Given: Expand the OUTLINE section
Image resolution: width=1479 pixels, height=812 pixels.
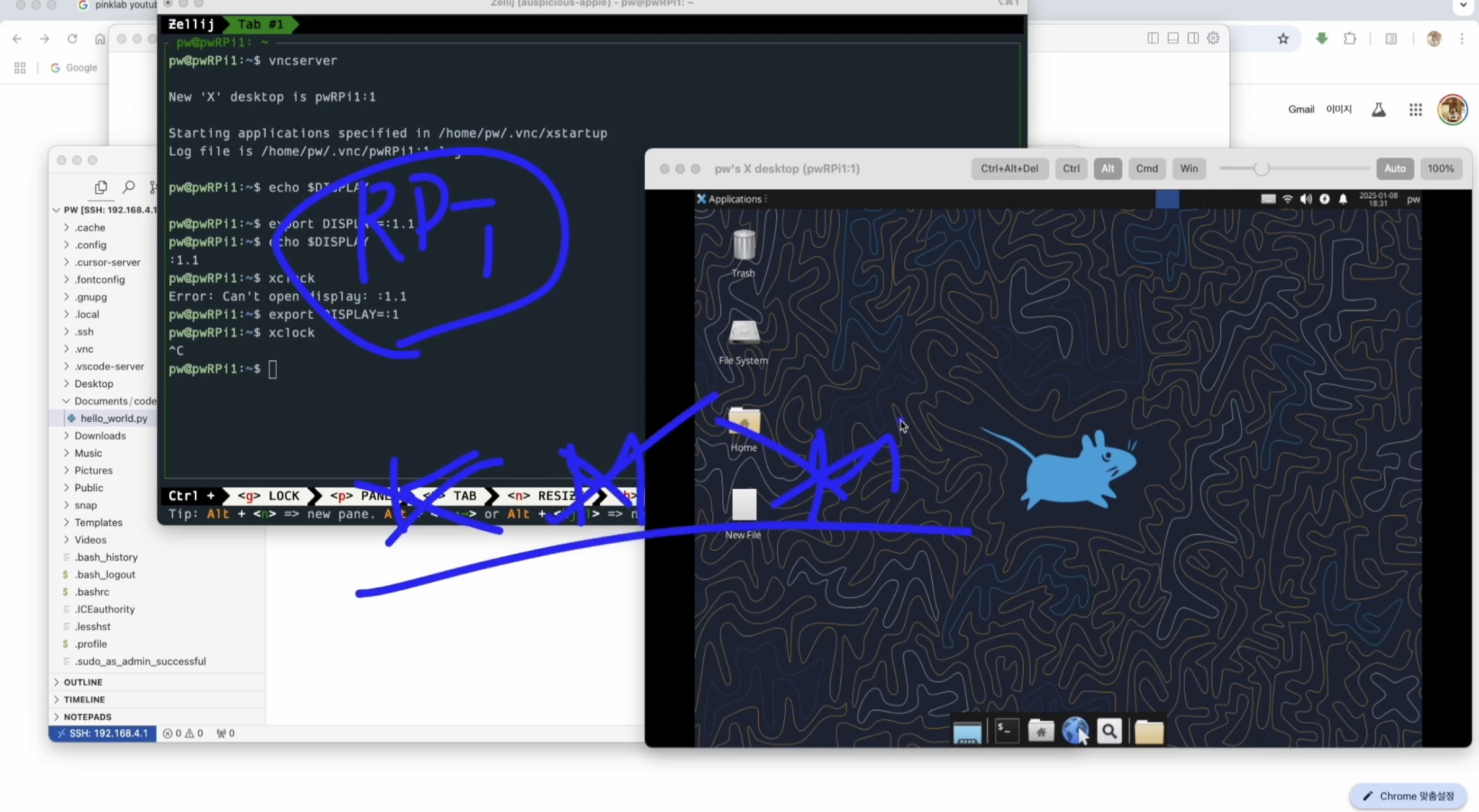Looking at the screenshot, I should pos(83,682).
